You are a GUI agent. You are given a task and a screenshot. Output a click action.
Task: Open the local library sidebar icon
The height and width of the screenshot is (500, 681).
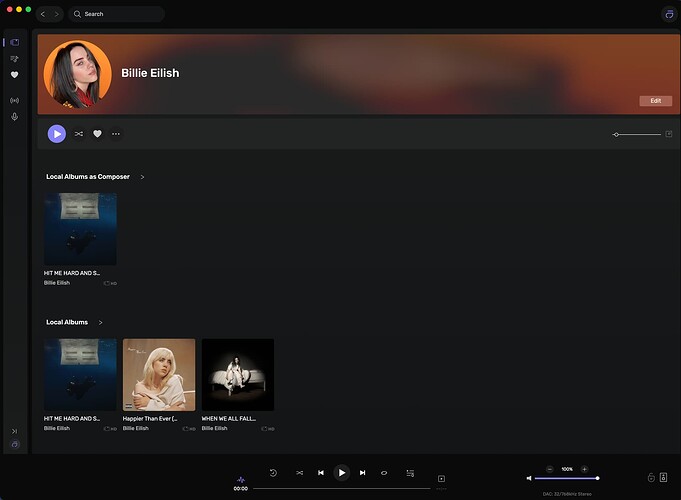[x=15, y=42]
